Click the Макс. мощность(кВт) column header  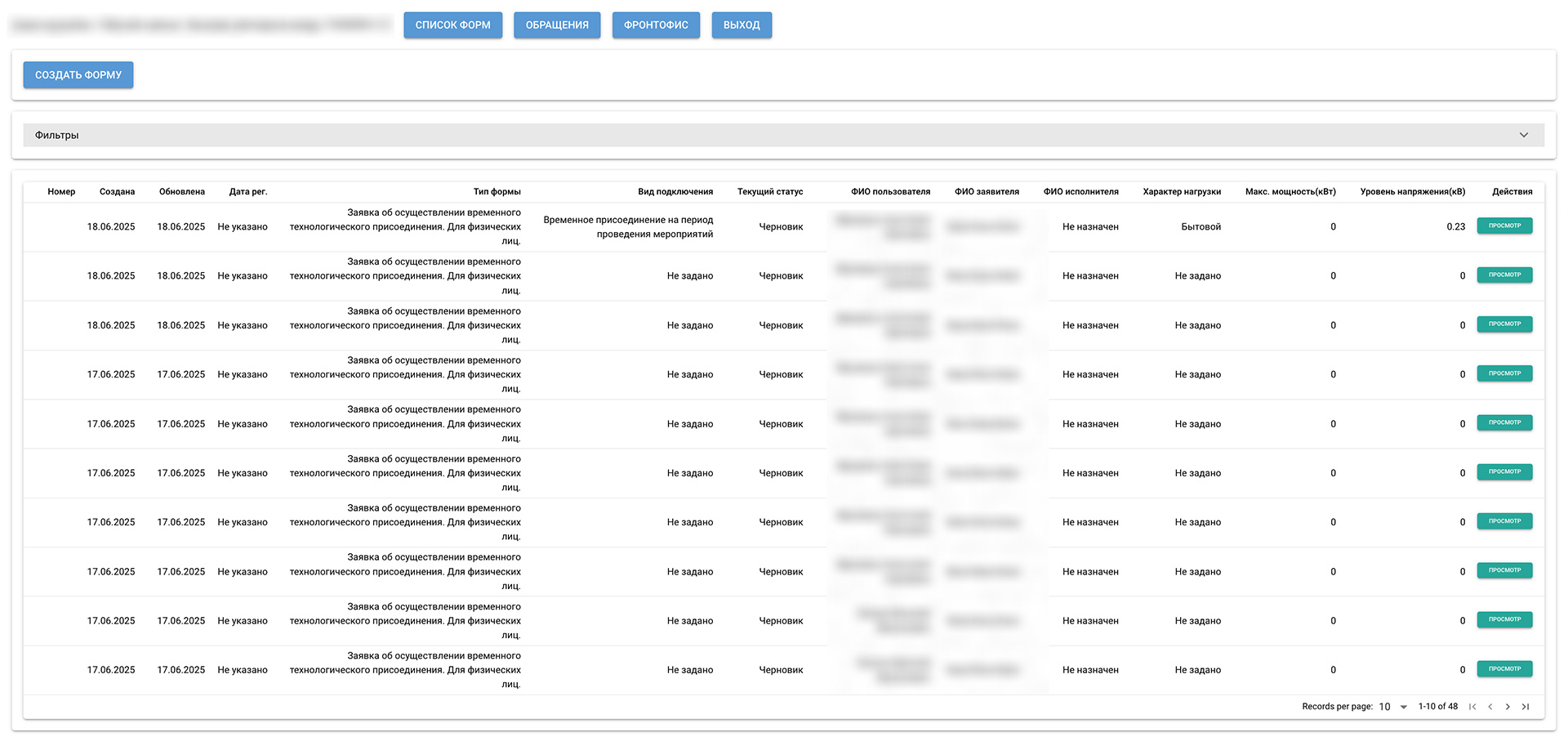(1290, 192)
